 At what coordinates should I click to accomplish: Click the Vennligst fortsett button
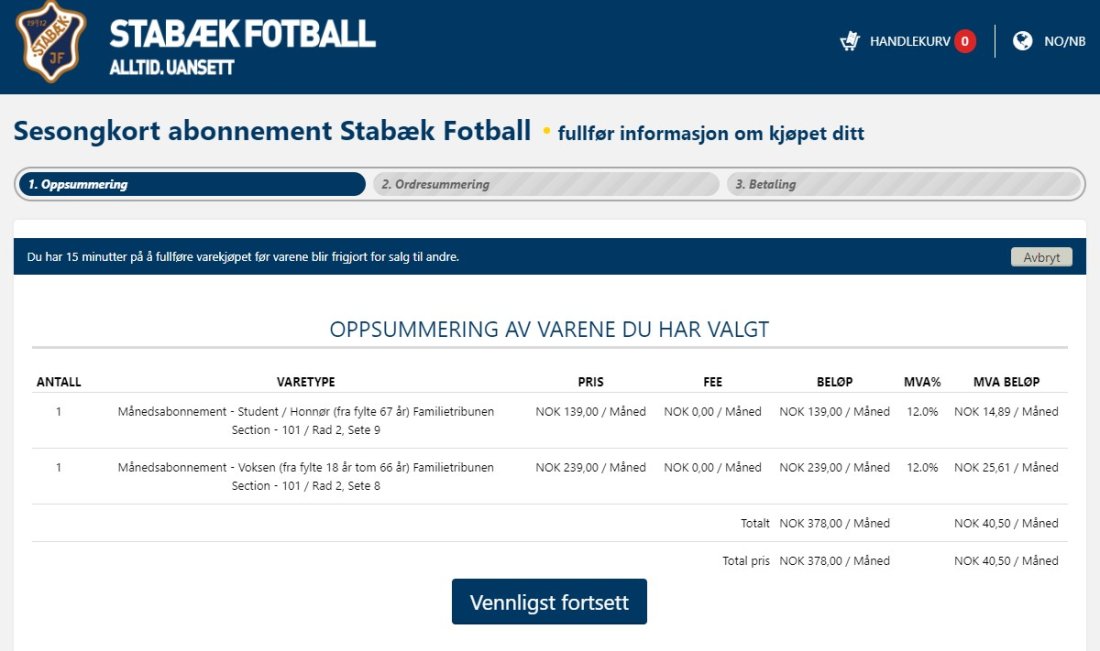coord(549,602)
